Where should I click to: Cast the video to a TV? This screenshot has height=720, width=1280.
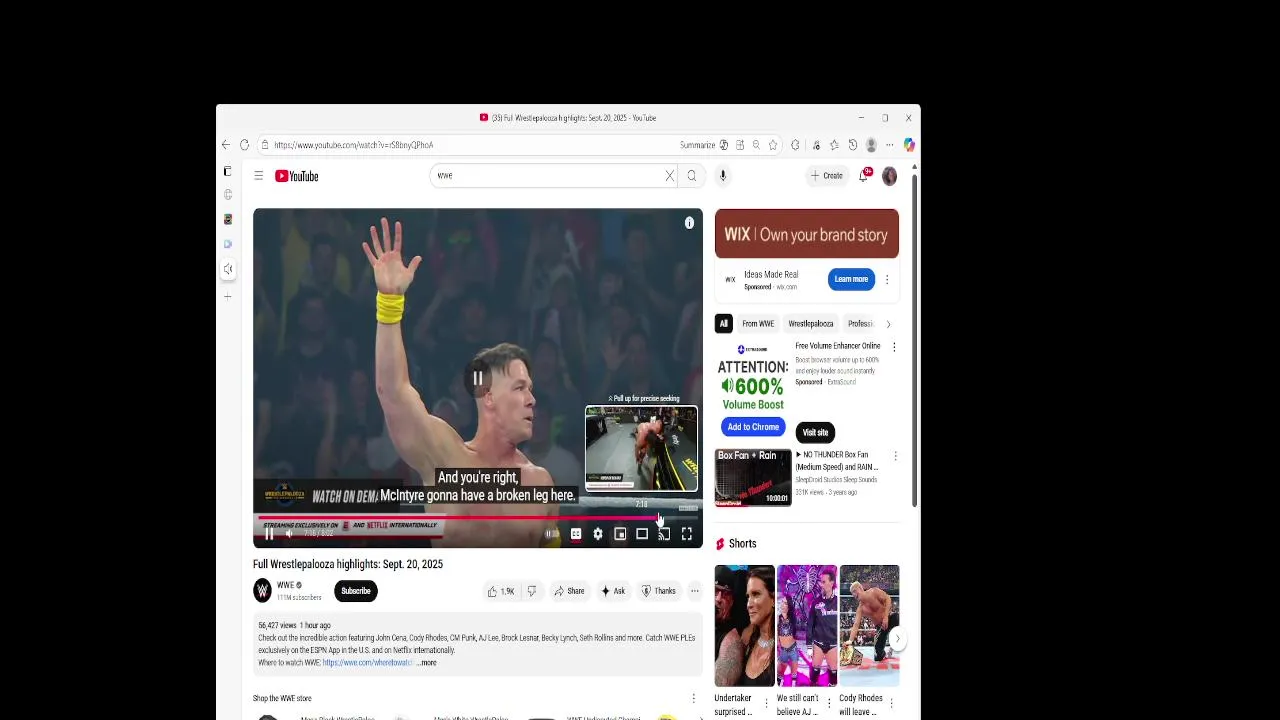point(664,534)
